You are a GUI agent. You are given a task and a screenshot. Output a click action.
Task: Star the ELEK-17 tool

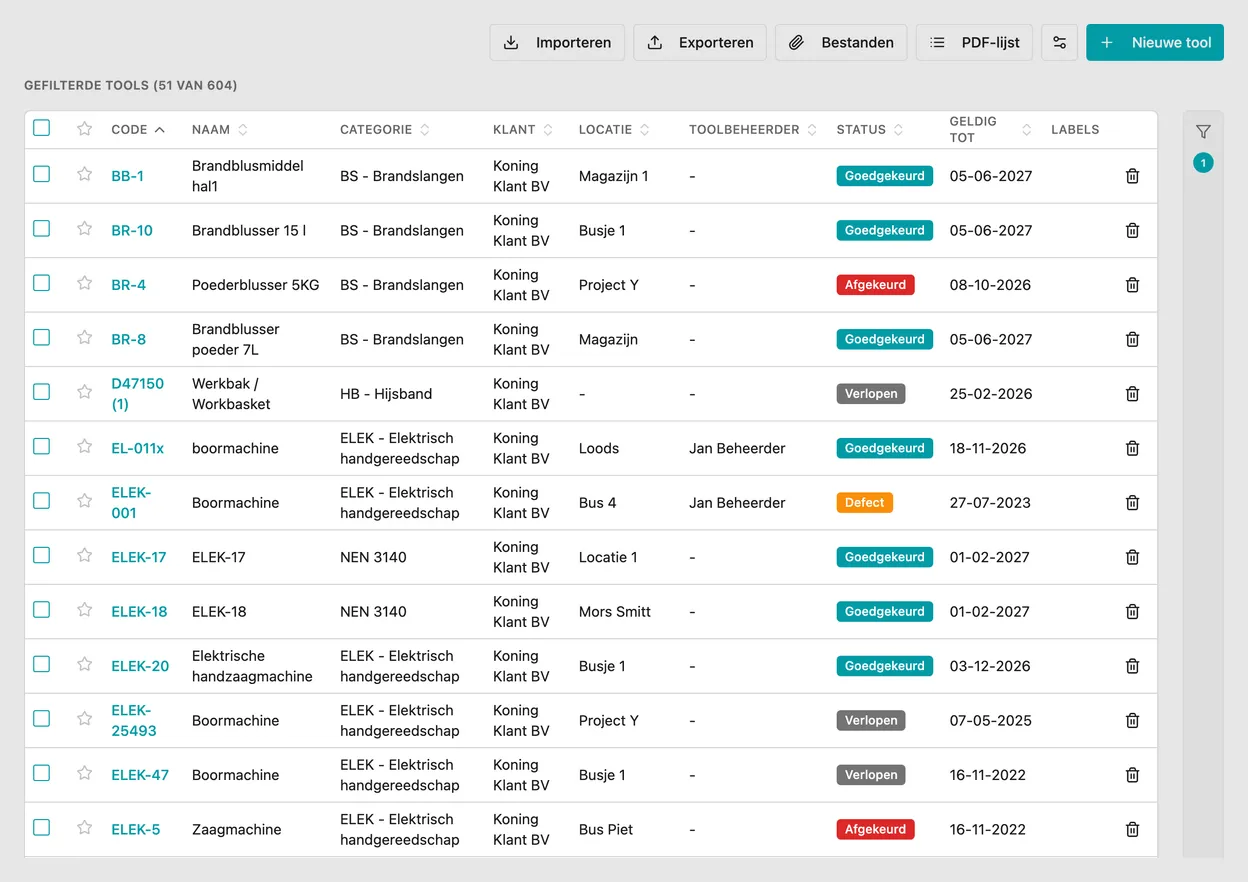coord(85,555)
